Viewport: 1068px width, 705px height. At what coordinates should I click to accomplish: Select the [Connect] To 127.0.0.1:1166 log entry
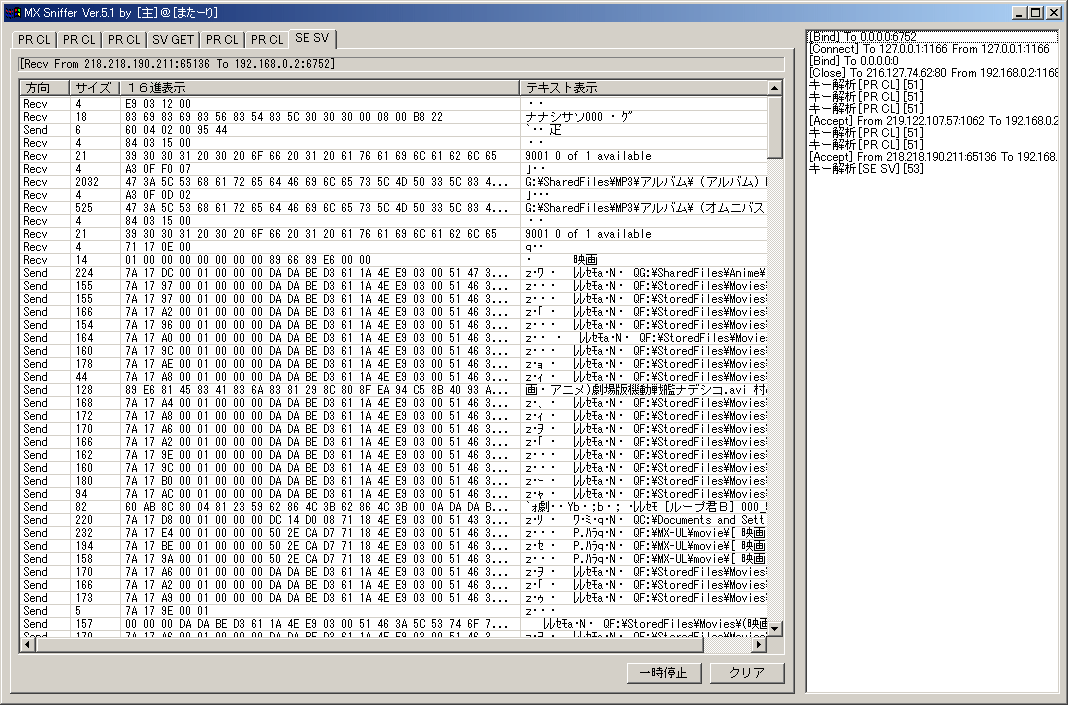coord(932,49)
